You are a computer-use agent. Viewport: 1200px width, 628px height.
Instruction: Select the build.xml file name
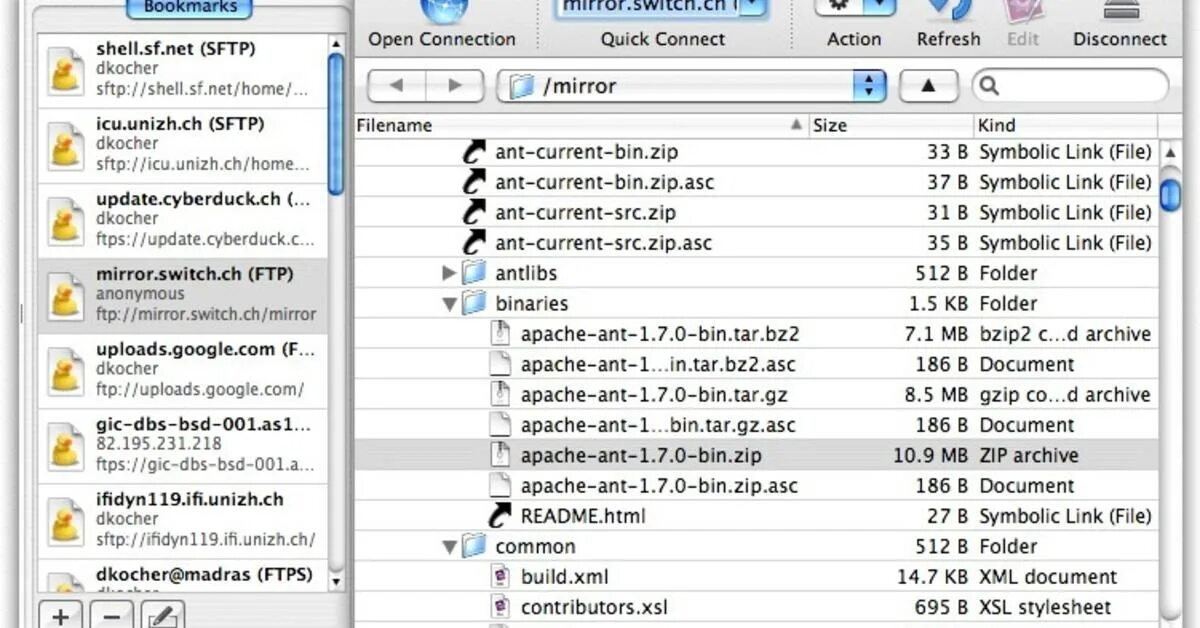pyautogui.click(x=564, y=577)
